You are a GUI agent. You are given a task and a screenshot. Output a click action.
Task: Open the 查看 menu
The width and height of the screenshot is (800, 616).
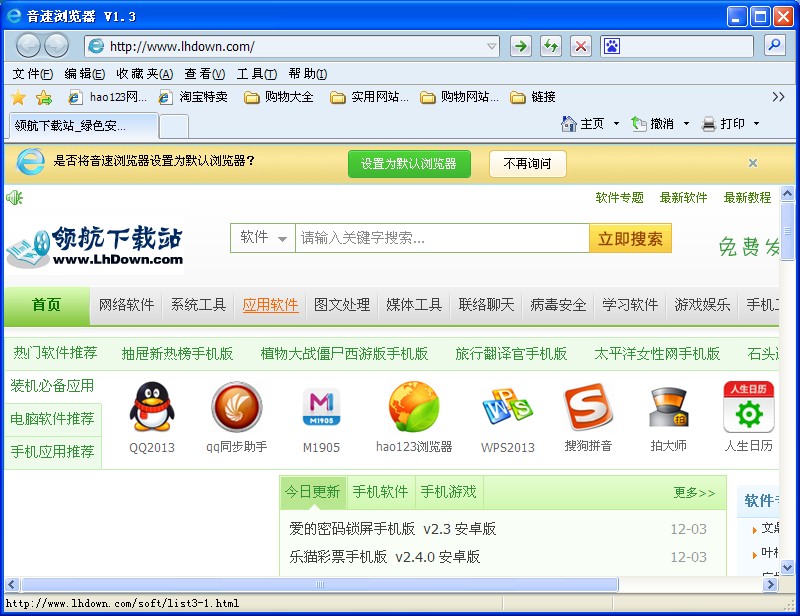(x=205, y=74)
